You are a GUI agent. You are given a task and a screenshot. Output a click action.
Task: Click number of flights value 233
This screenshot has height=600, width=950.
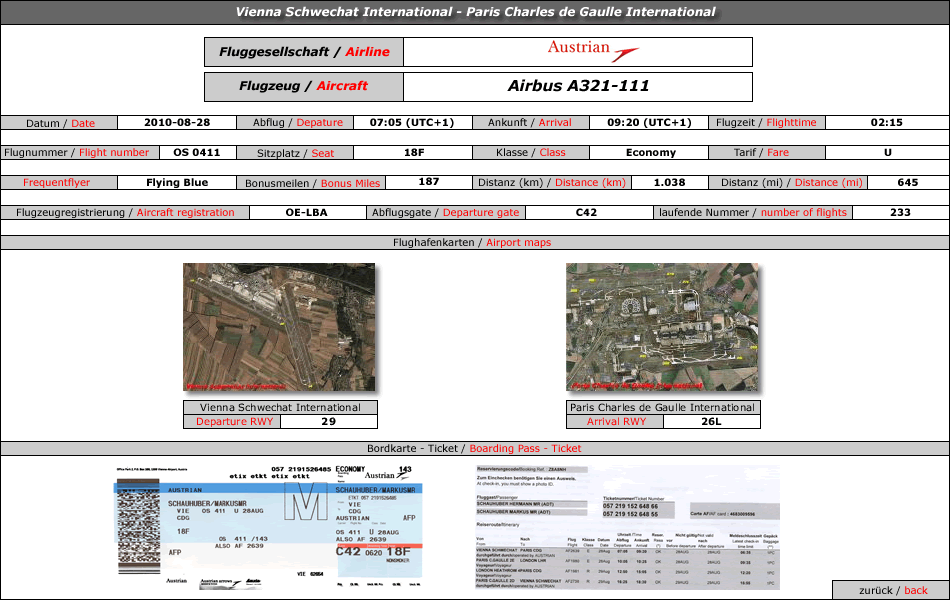coord(900,213)
